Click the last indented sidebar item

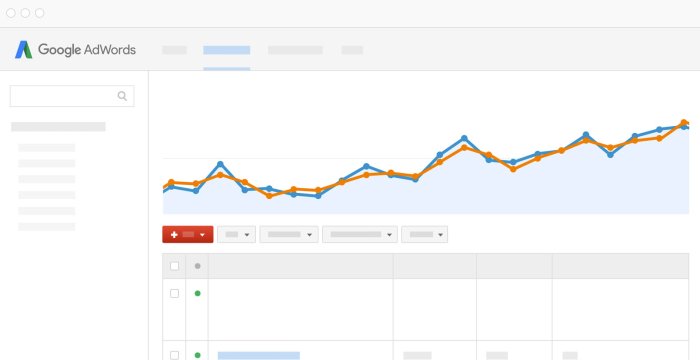46,227
